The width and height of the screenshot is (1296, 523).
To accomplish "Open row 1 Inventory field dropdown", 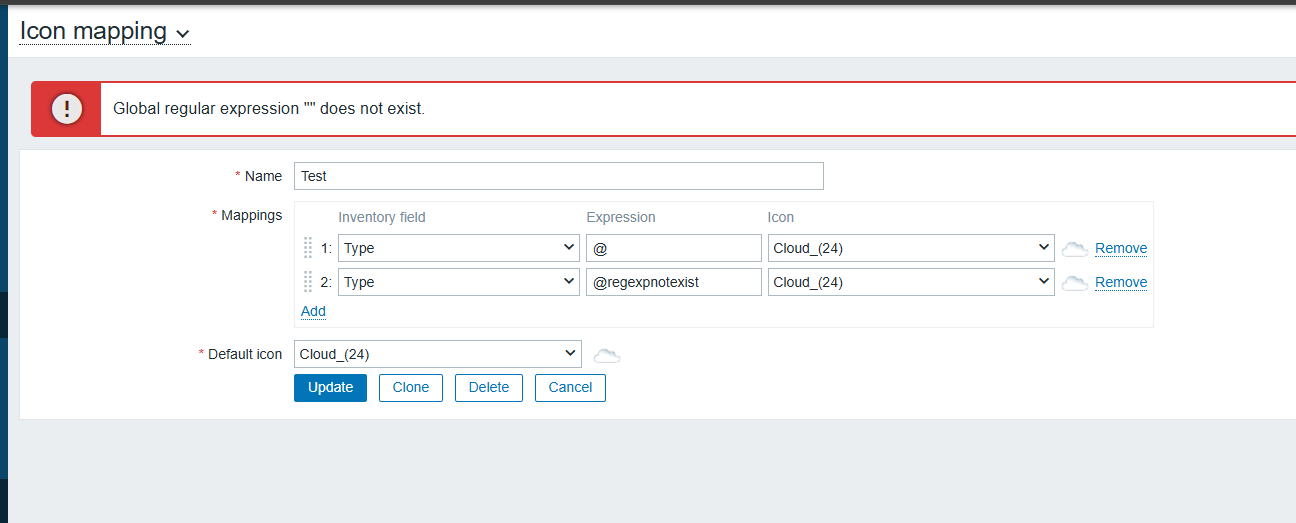I will (458, 248).
